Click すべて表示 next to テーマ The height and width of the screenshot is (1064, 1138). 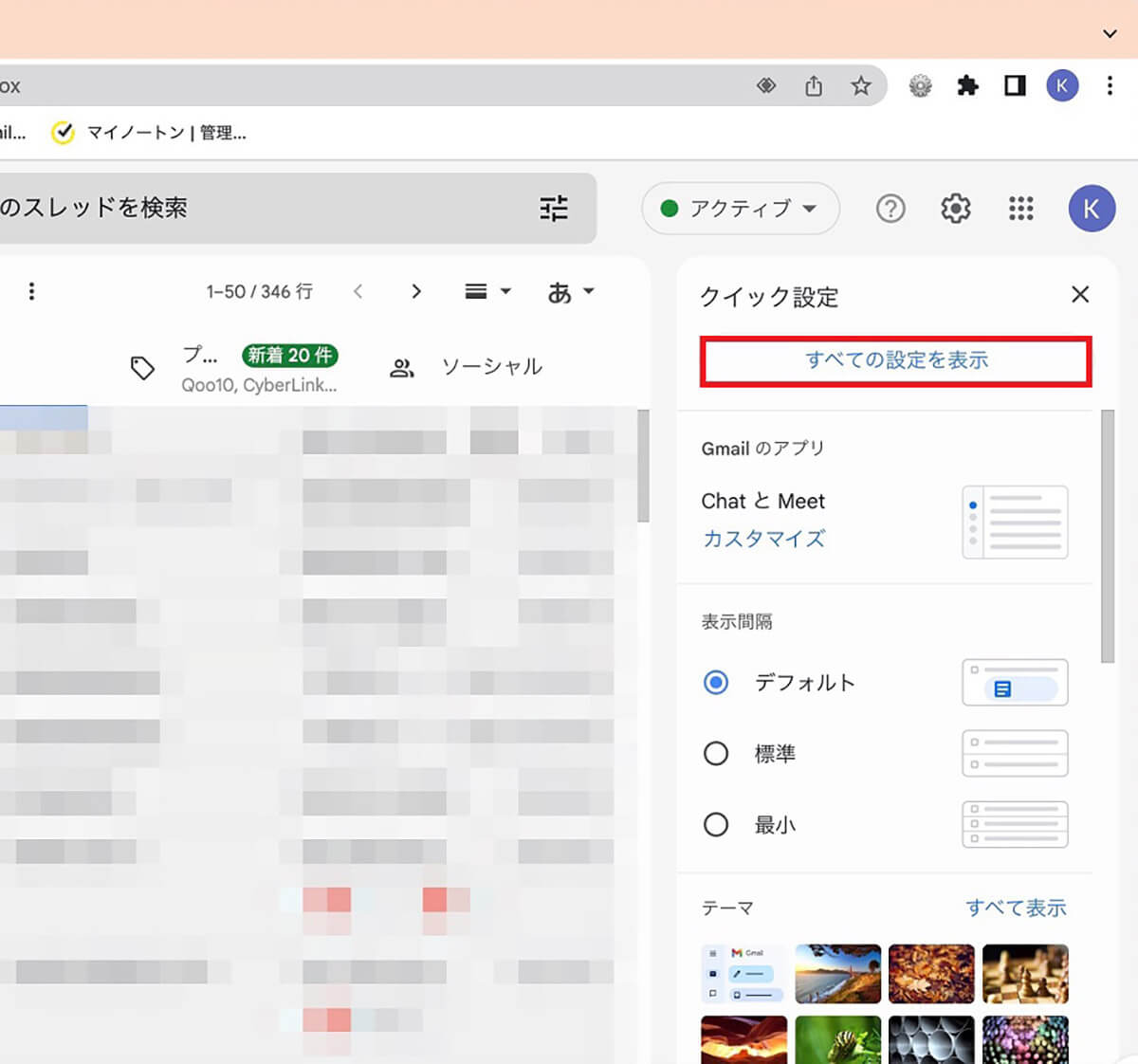(1016, 908)
